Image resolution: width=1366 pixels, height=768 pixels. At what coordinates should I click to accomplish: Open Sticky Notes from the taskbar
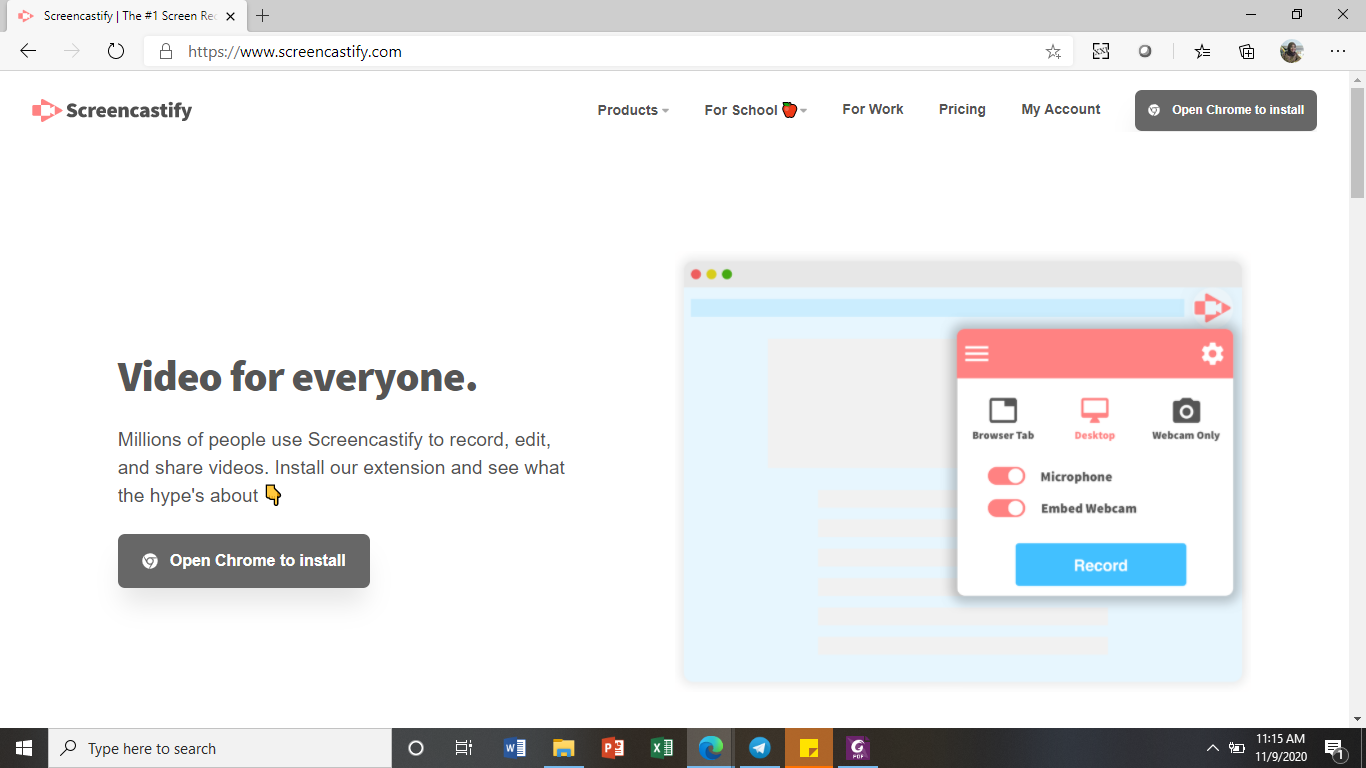click(x=809, y=748)
